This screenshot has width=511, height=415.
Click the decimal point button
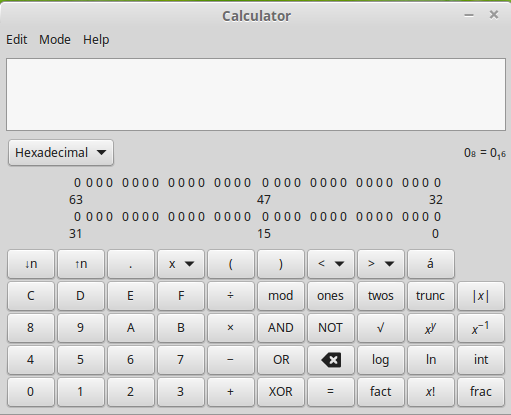pyautogui.click(x=131, y=264)
